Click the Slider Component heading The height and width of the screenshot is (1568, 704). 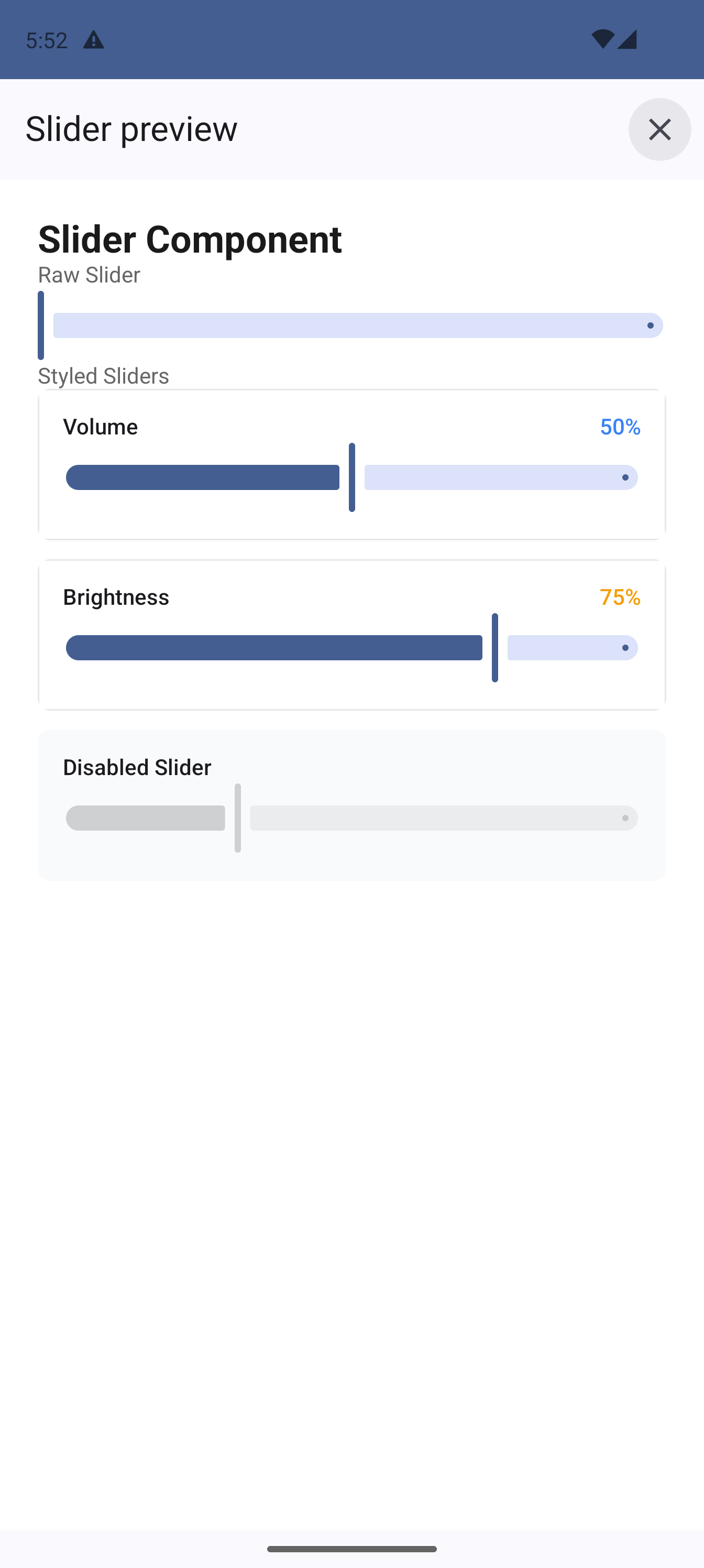point(190,238)
